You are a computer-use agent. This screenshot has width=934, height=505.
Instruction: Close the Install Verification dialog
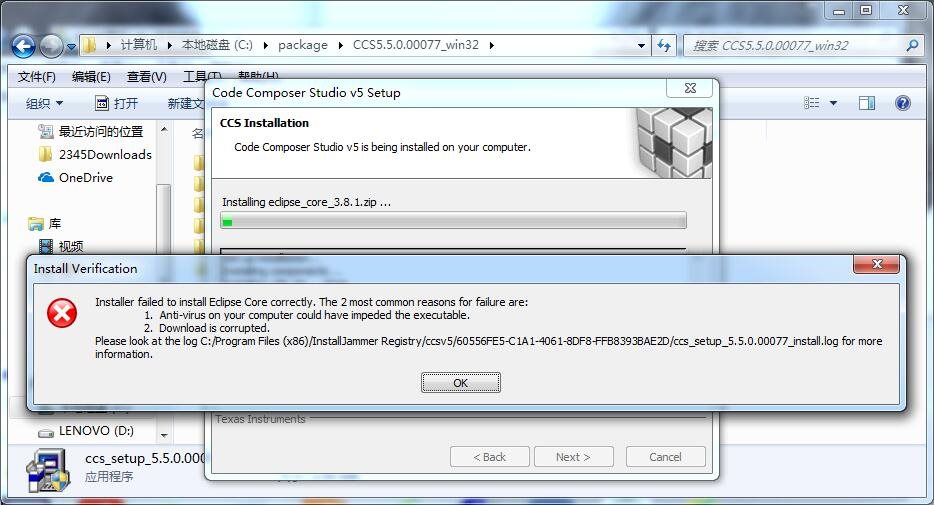(x=876, y=264)
